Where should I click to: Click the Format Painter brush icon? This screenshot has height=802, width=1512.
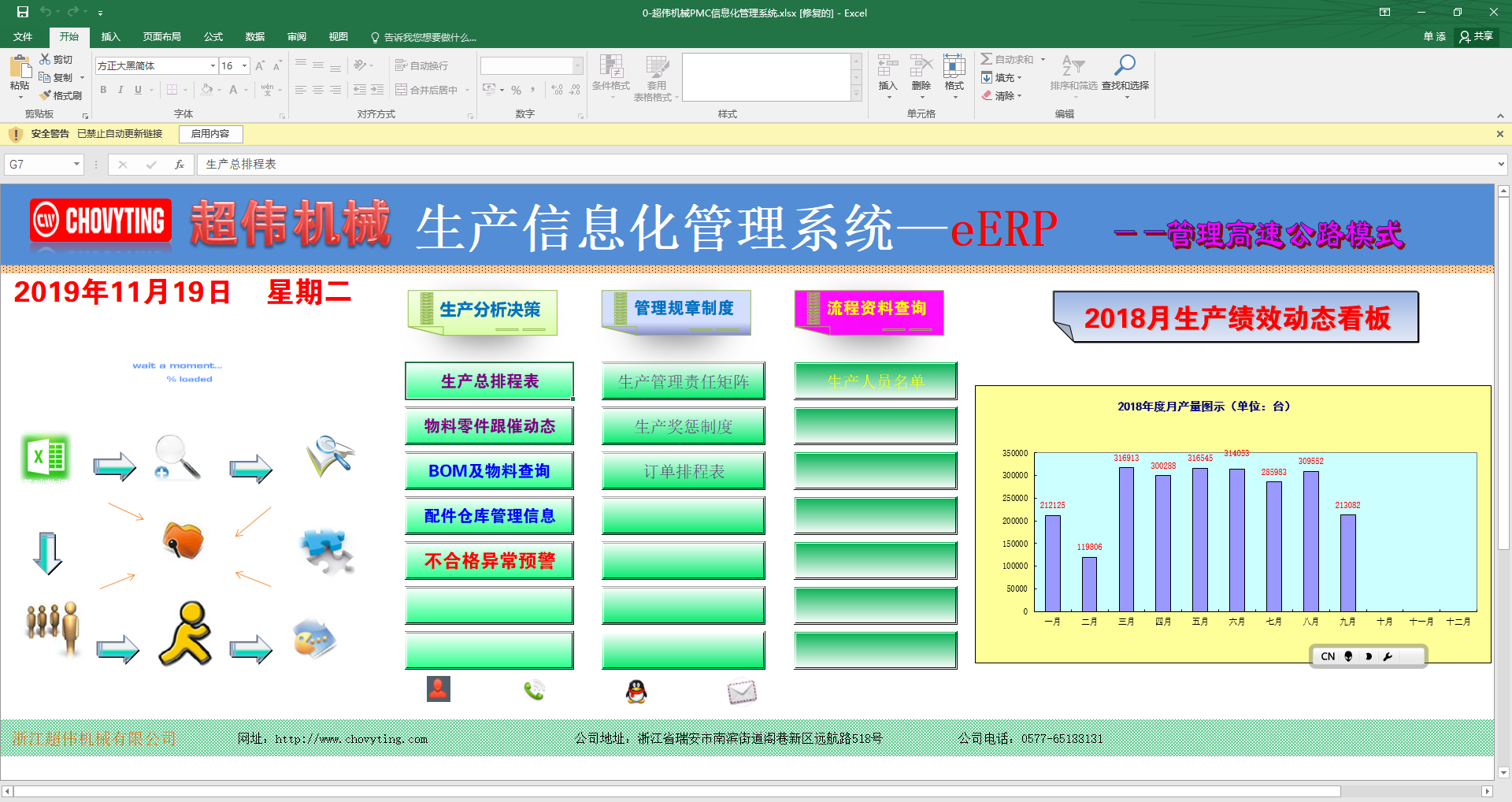pos(46,95)
